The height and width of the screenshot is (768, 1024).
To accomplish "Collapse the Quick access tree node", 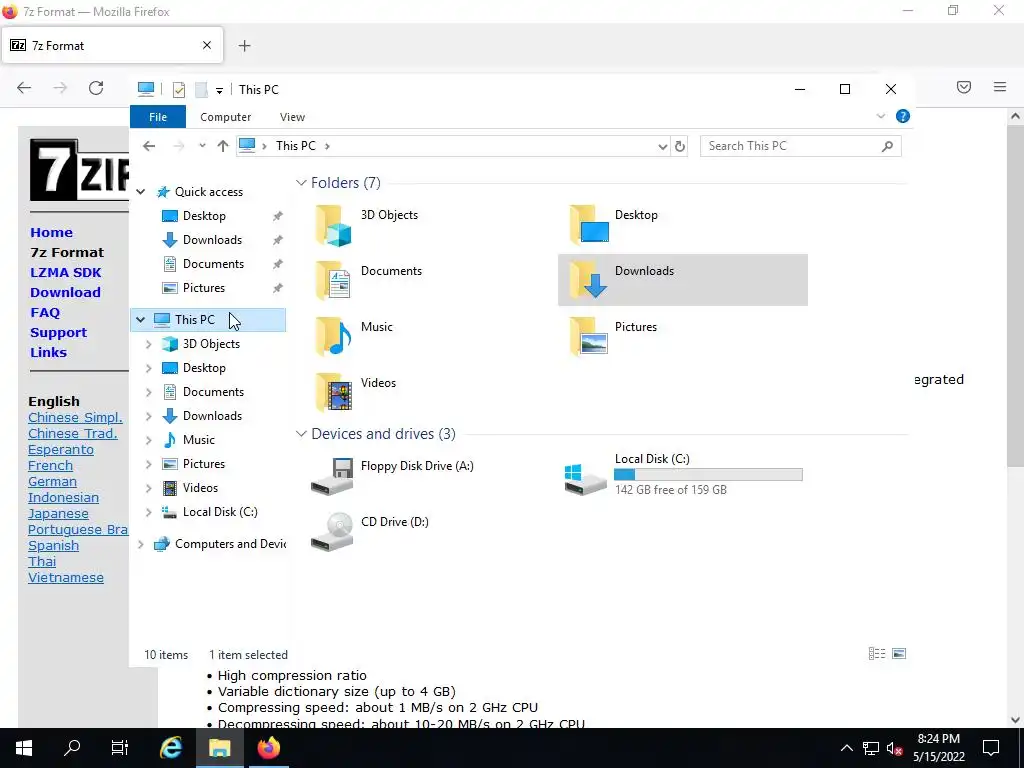I will click(x=140, y=192).
